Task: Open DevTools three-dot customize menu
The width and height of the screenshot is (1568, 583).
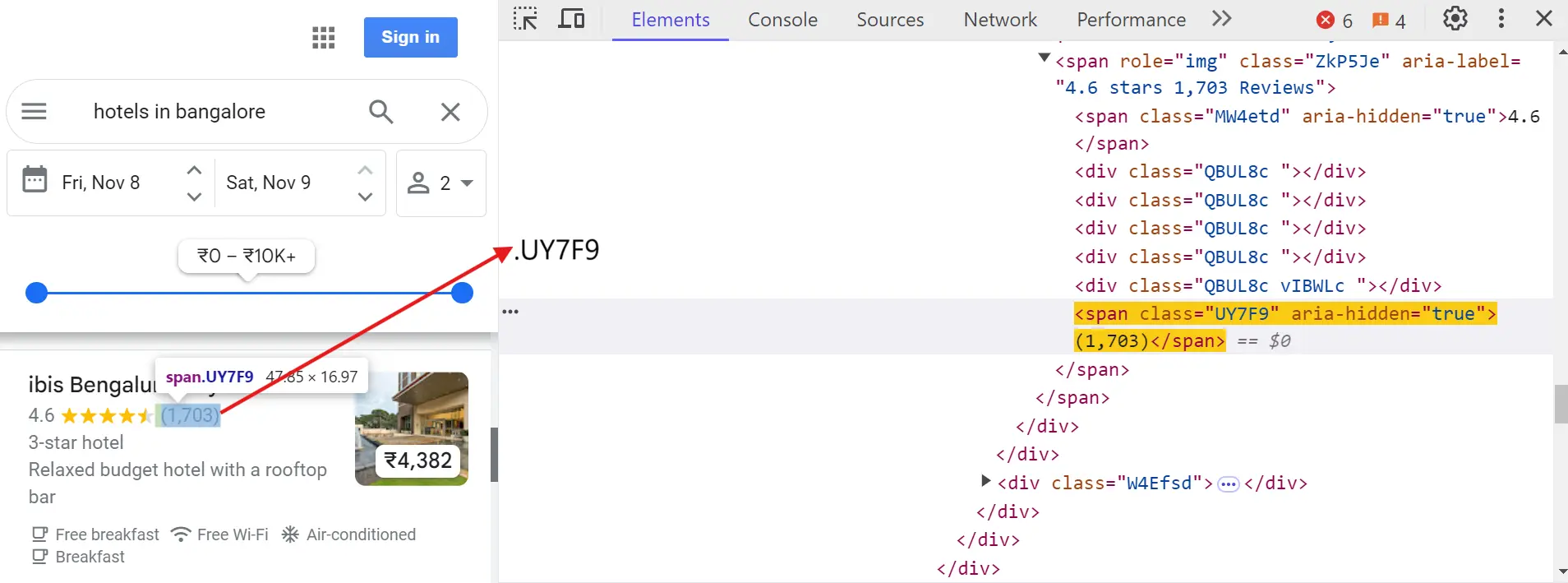Action: point(1501,19)
